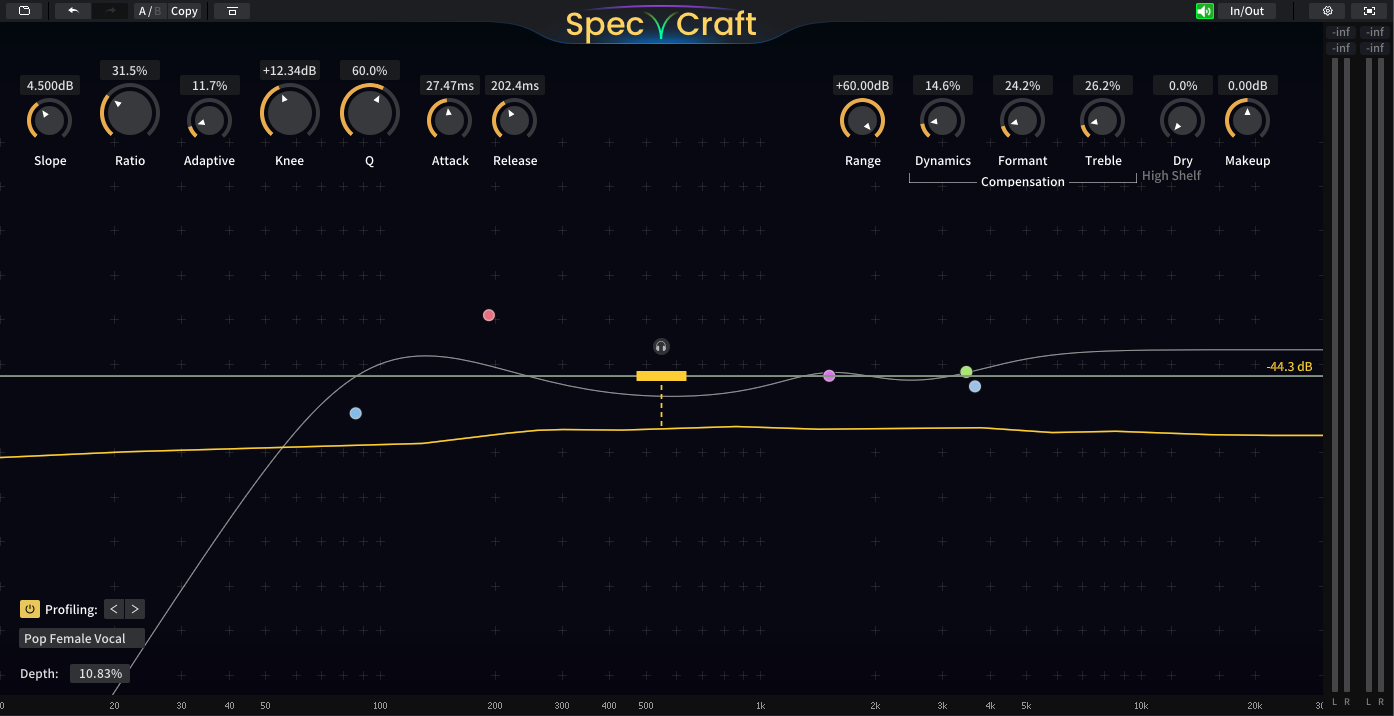1394x716 pixels.
Task: Click the Range knob
Action: tap(862, 121)
